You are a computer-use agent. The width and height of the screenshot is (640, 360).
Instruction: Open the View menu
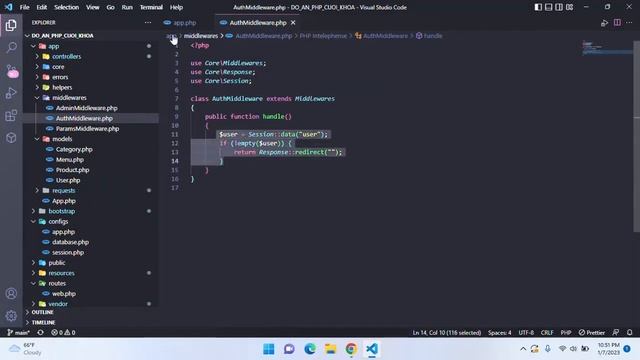point(93,7)
